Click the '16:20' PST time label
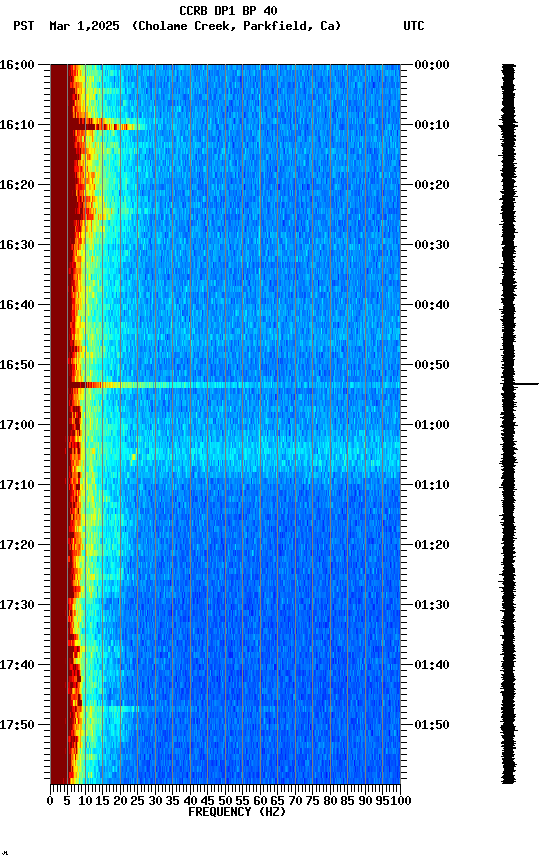The image size is (552, 864). (17, 185)
